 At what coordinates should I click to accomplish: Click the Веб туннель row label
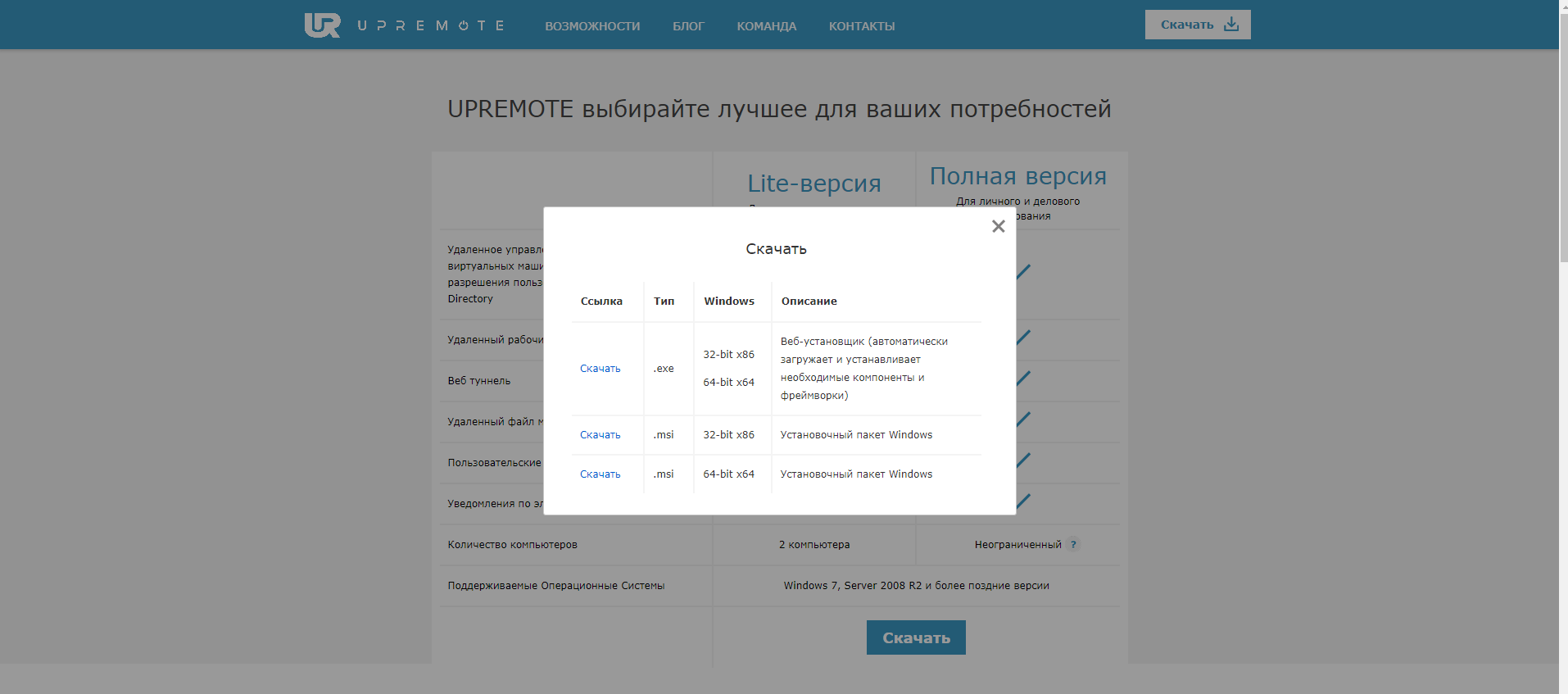point(479,381)
